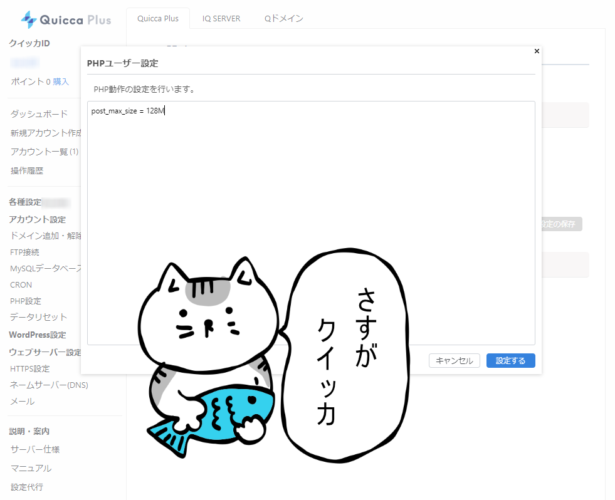
Task: Open WordPress設定 in sidebar
Action: [37, 335]
